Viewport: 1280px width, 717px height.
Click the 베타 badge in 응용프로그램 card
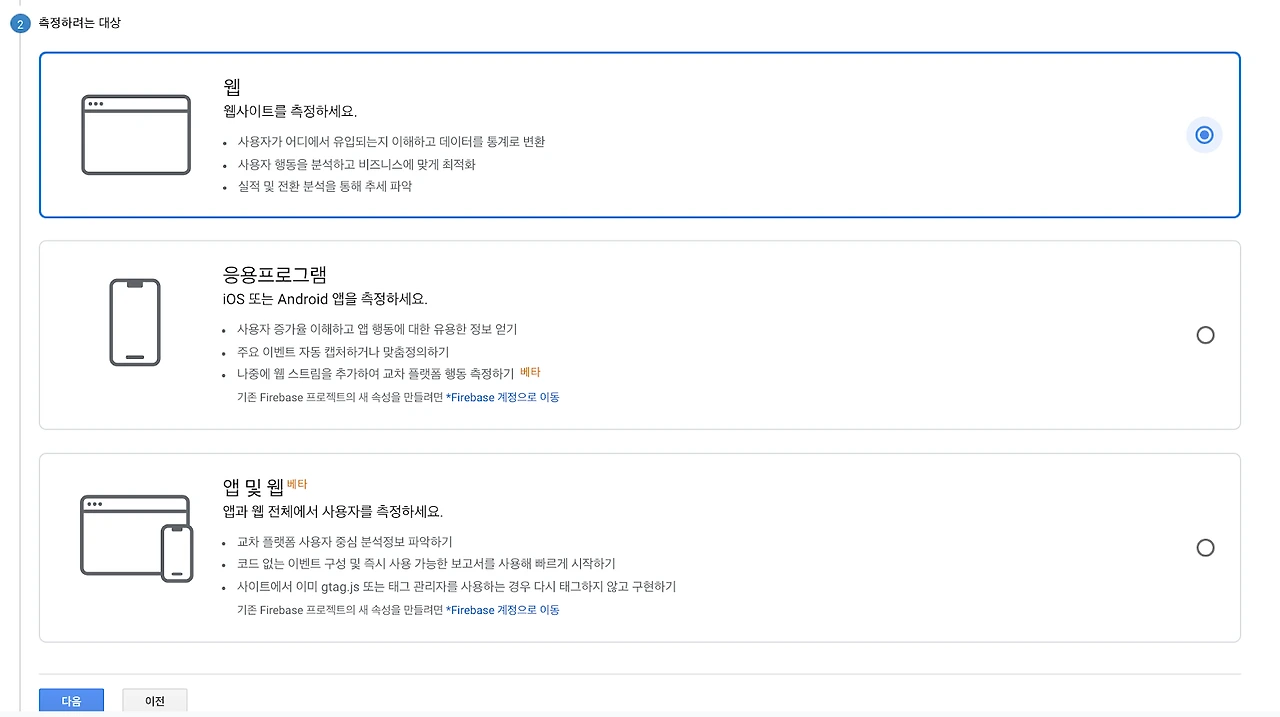[530, 373]
